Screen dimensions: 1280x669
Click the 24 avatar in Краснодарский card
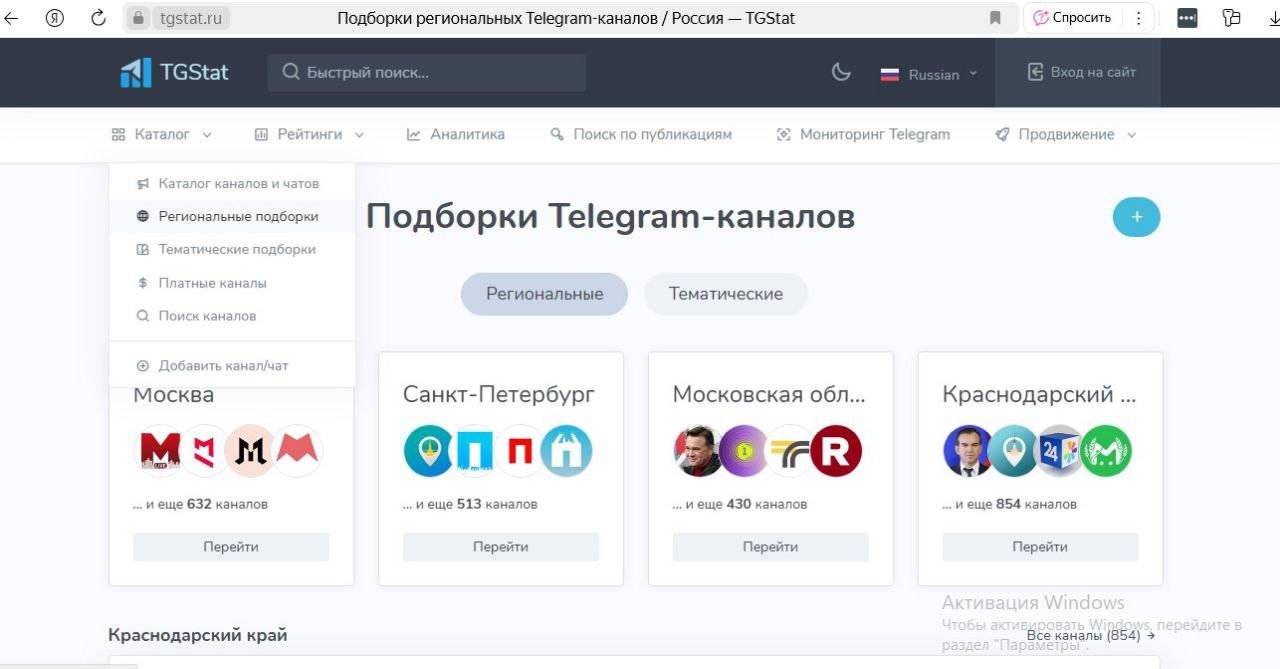coord(1060,451)
